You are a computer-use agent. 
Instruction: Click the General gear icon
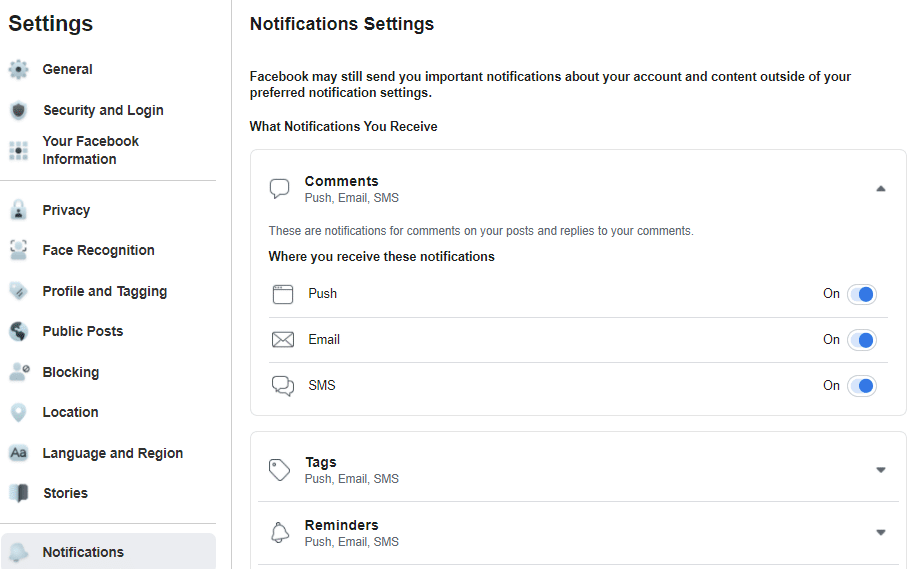coord(18,70)
